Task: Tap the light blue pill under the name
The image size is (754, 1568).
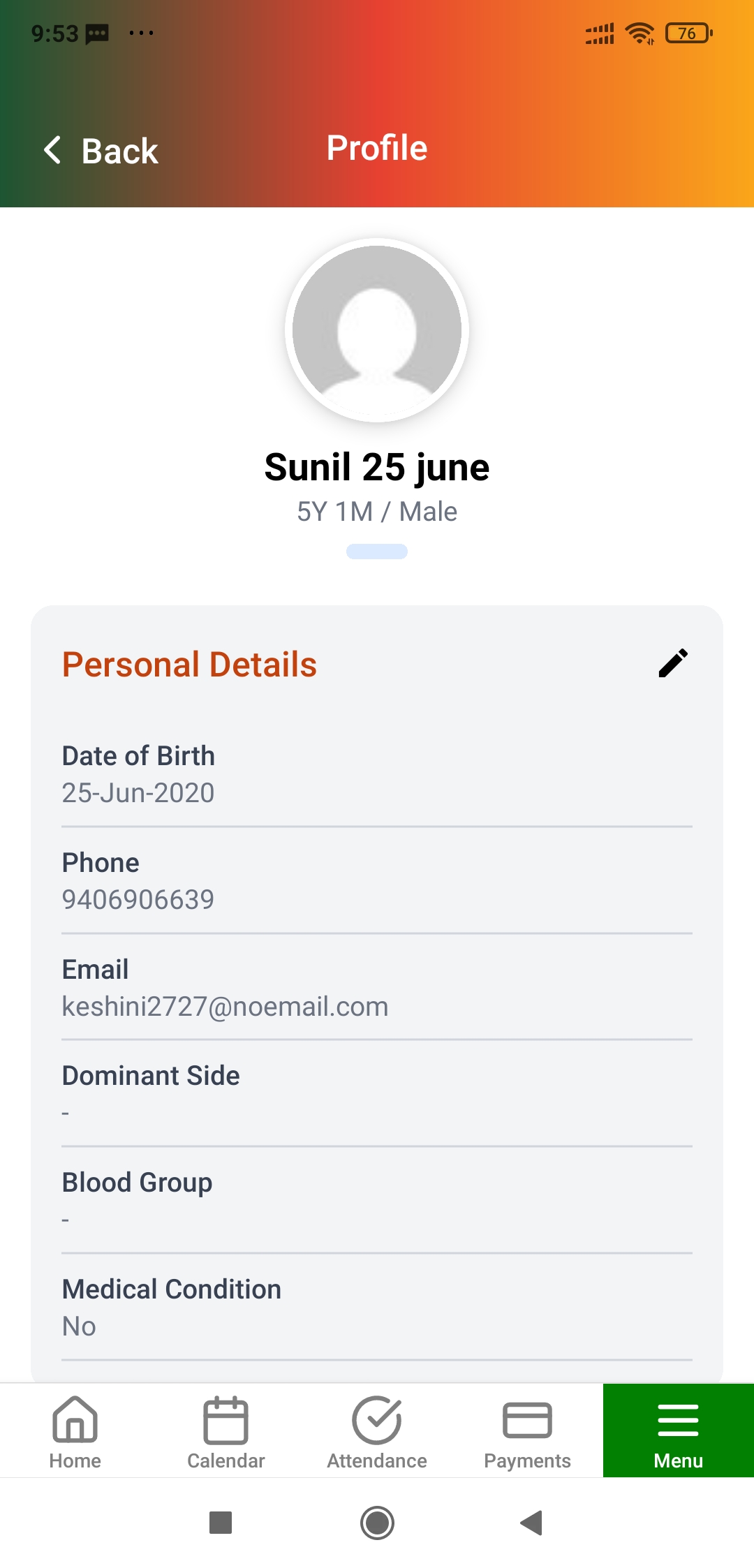Action: pos(377,552)
